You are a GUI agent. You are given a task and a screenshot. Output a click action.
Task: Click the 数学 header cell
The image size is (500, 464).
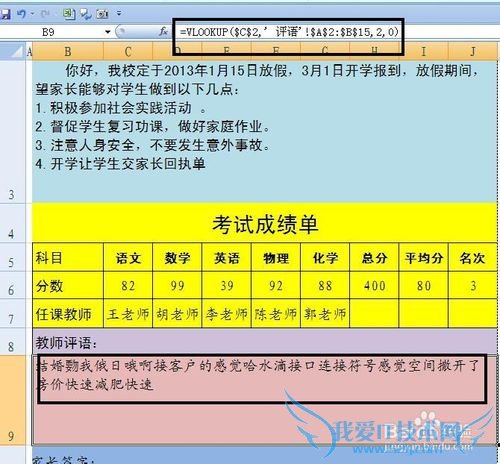177,257
